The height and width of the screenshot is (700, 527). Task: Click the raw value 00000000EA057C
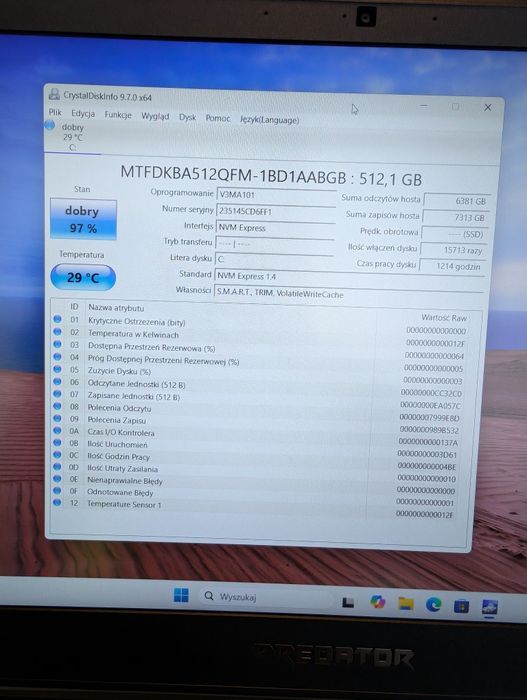(x=430, y=405)
